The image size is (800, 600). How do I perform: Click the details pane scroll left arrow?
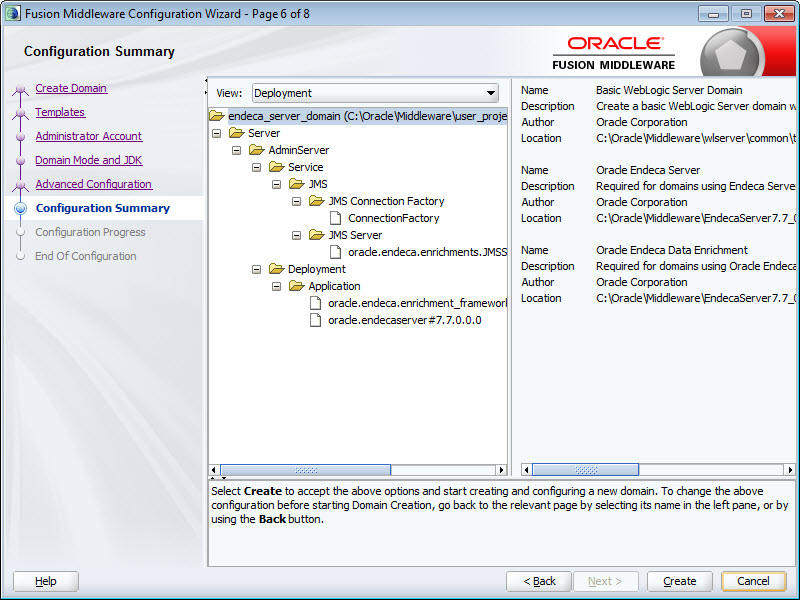coord(526,470)
